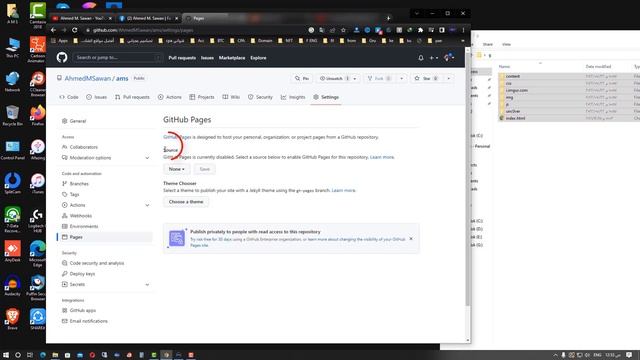Open the taskbar Cortana search circle
The width and height of the screenshot is (640, 360).
point(18,355)
